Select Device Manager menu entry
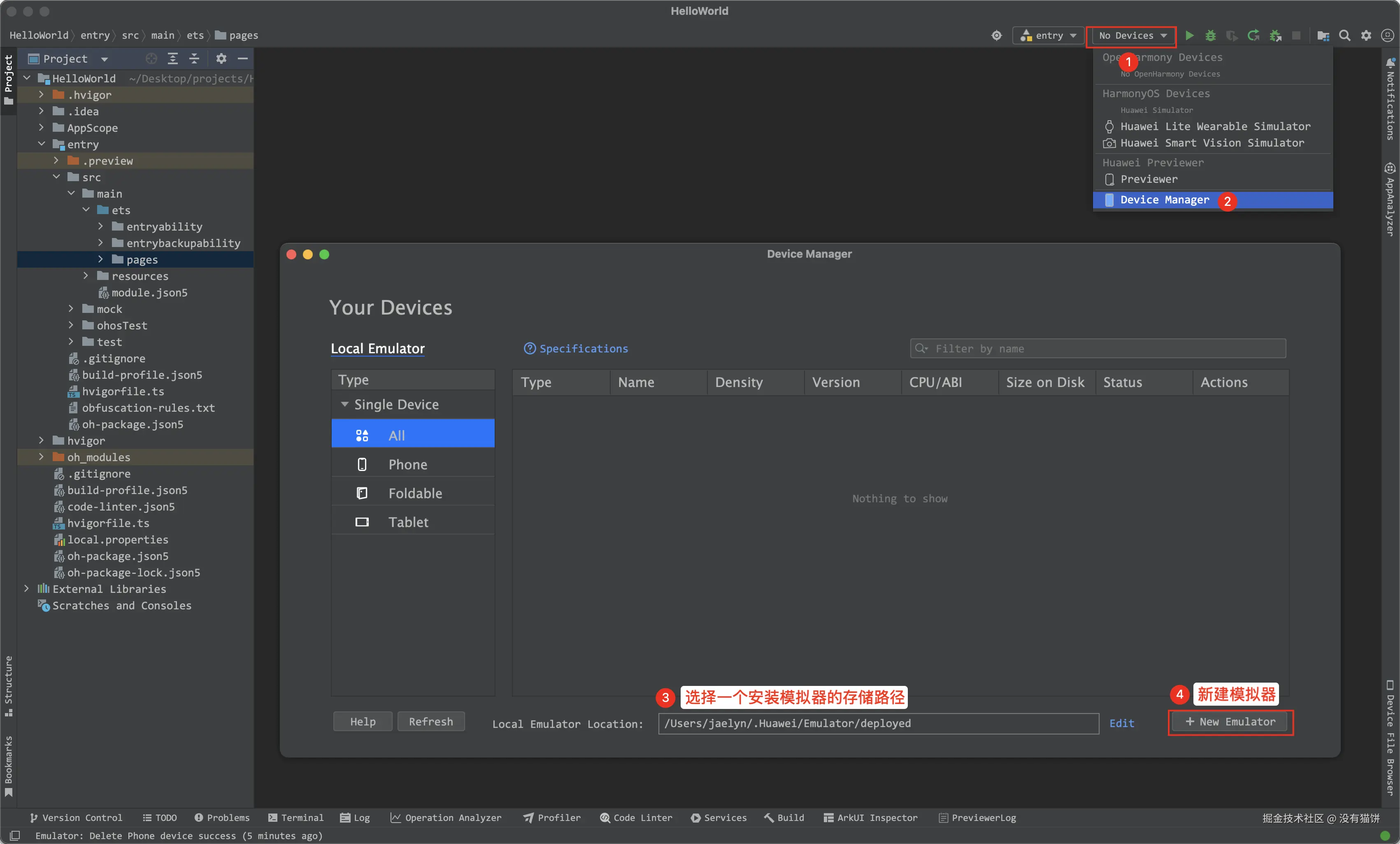This screenshot has width=1400, height=844. [1164, 200]
